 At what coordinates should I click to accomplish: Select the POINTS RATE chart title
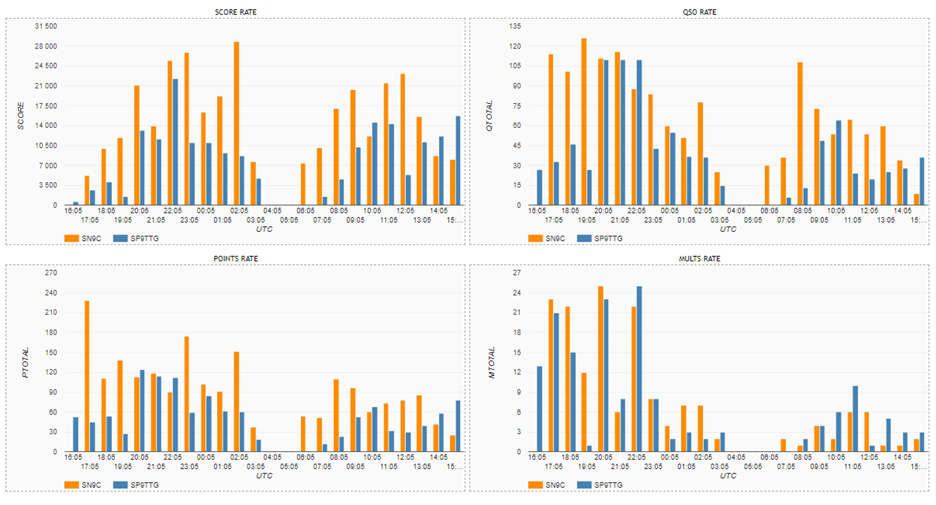tap(236, 258)
